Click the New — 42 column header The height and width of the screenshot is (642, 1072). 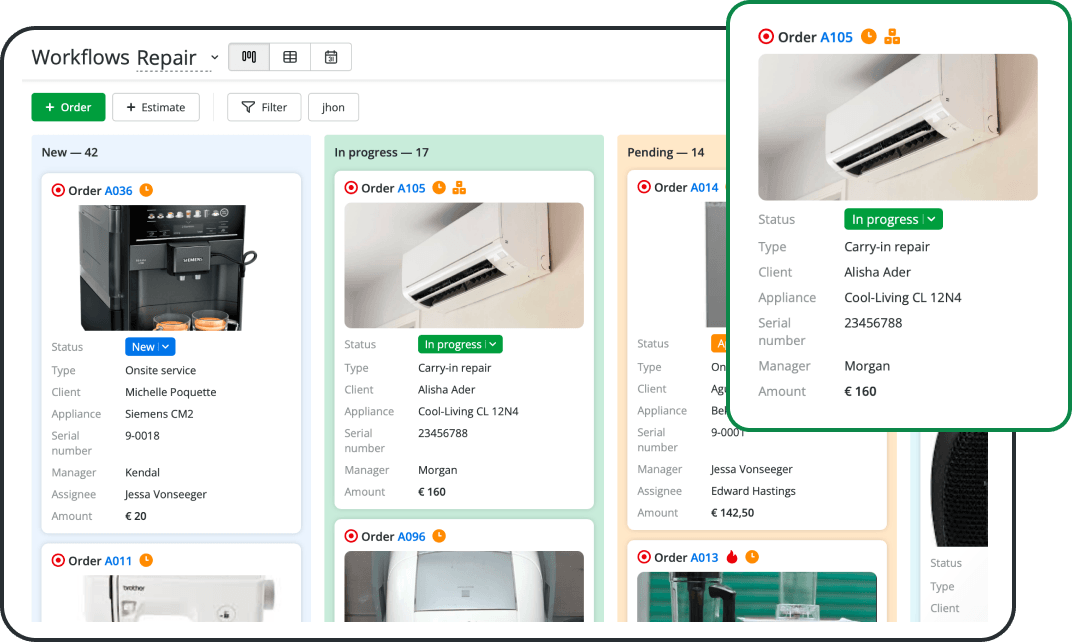[70, 152]
